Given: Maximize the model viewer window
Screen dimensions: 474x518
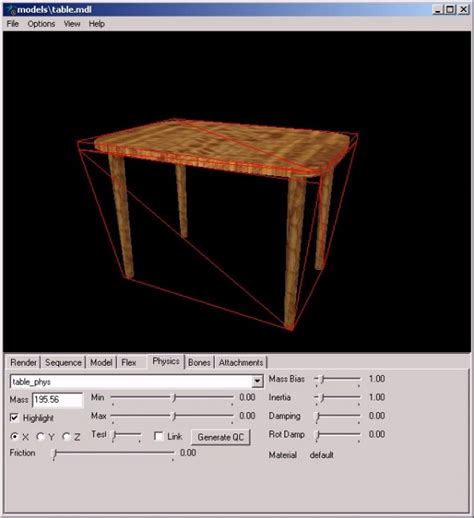Looking at the screenshot, I should click(x=450, y=10).
